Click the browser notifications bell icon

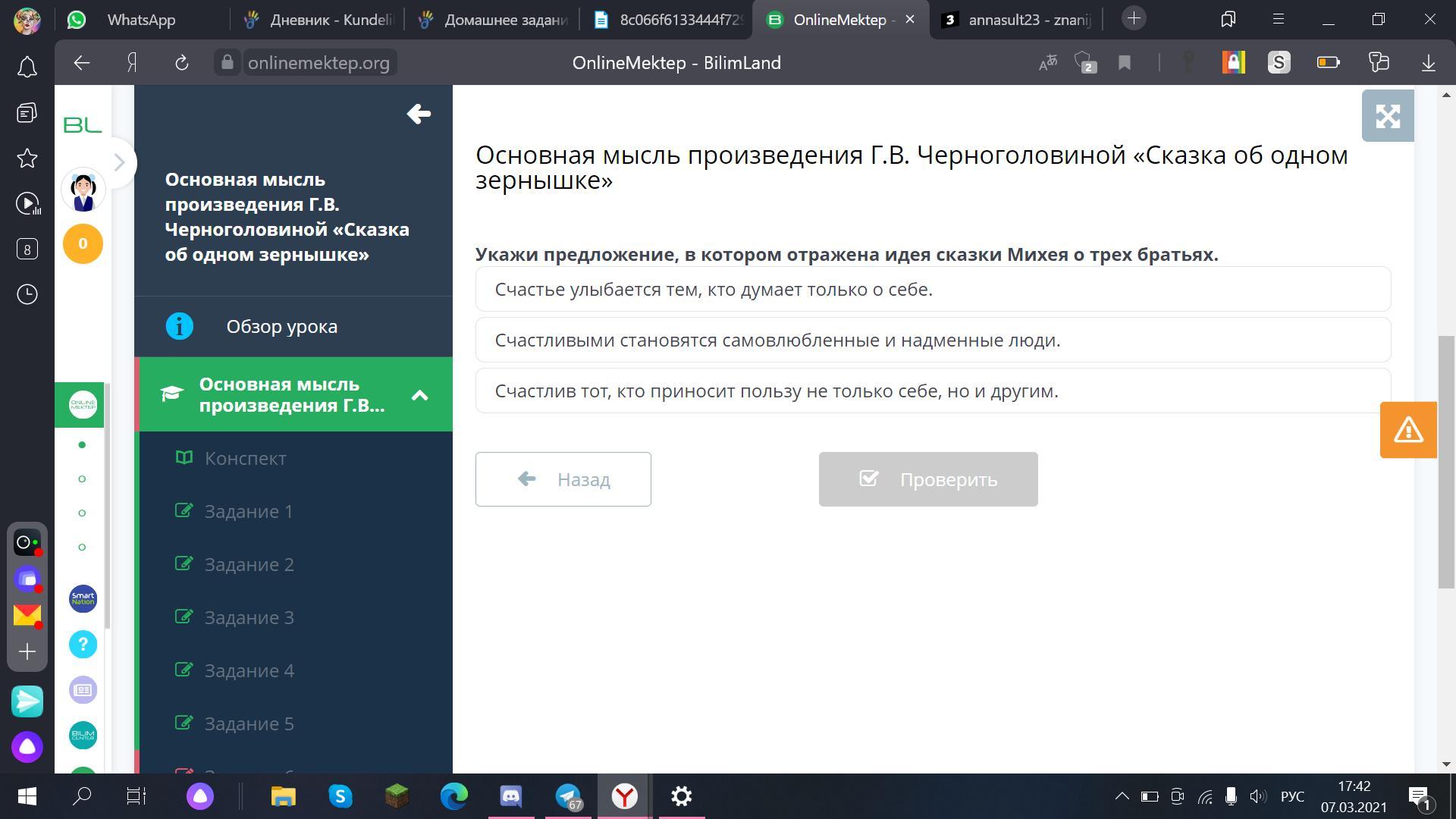(27, 67)
